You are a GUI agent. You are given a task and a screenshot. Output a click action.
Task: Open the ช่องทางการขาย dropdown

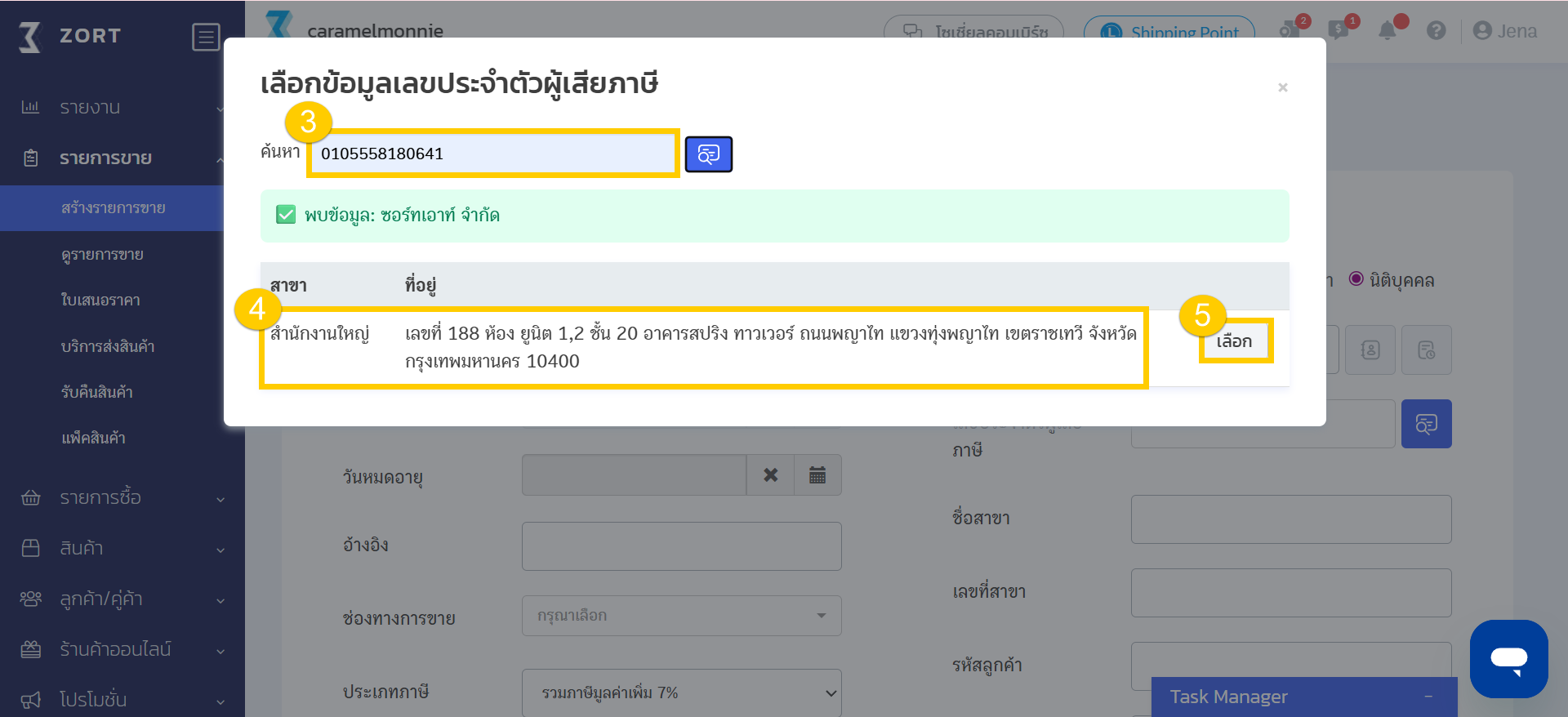(x=681, y=616)
